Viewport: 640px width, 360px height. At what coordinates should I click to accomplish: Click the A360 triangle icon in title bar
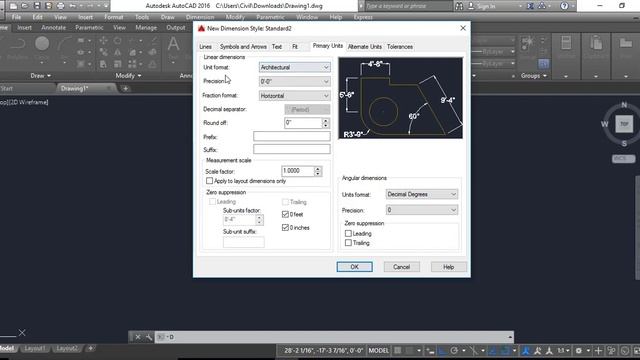[x=542, y=6]
